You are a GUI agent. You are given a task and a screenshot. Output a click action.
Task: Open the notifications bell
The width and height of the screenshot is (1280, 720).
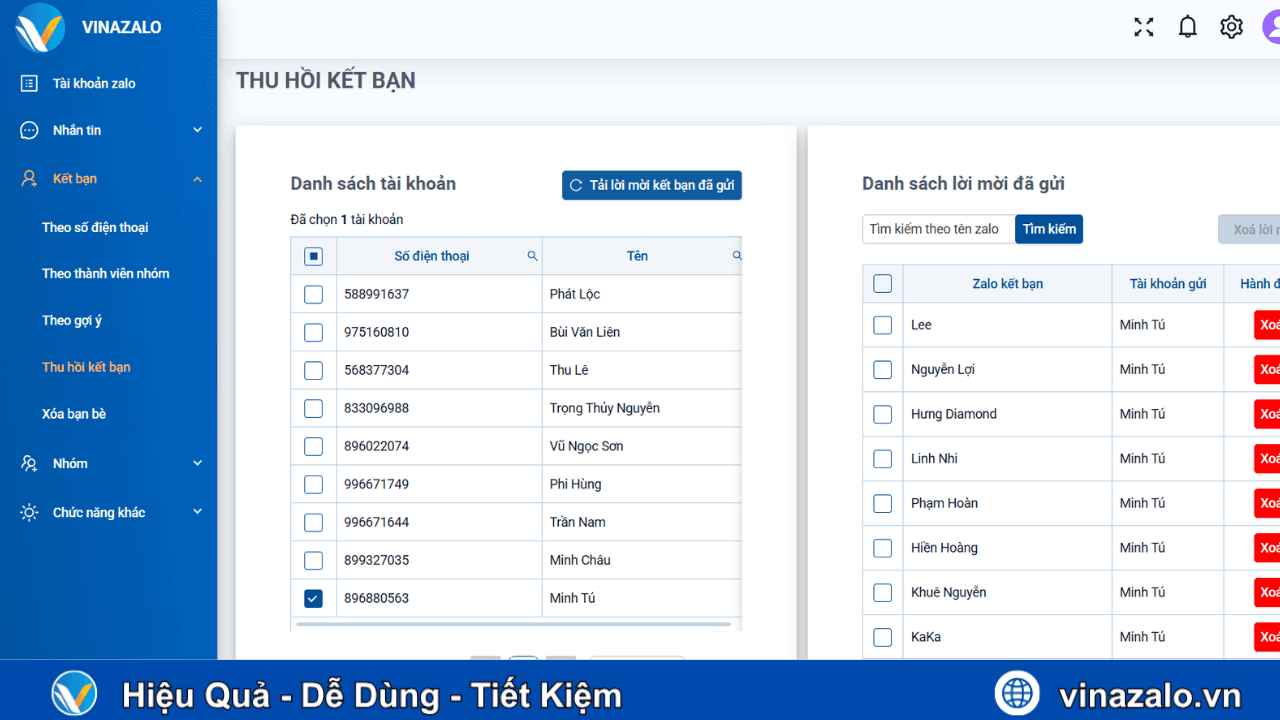coord(1187,26)
